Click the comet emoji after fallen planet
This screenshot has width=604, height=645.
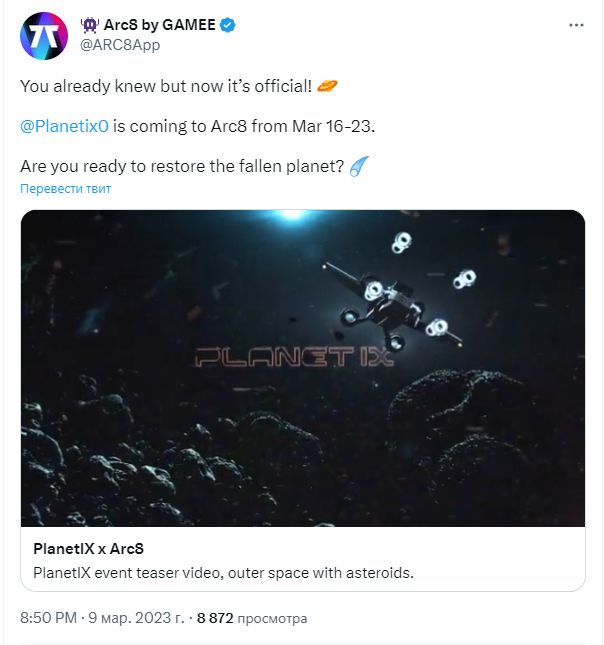(x=359, y=166)
